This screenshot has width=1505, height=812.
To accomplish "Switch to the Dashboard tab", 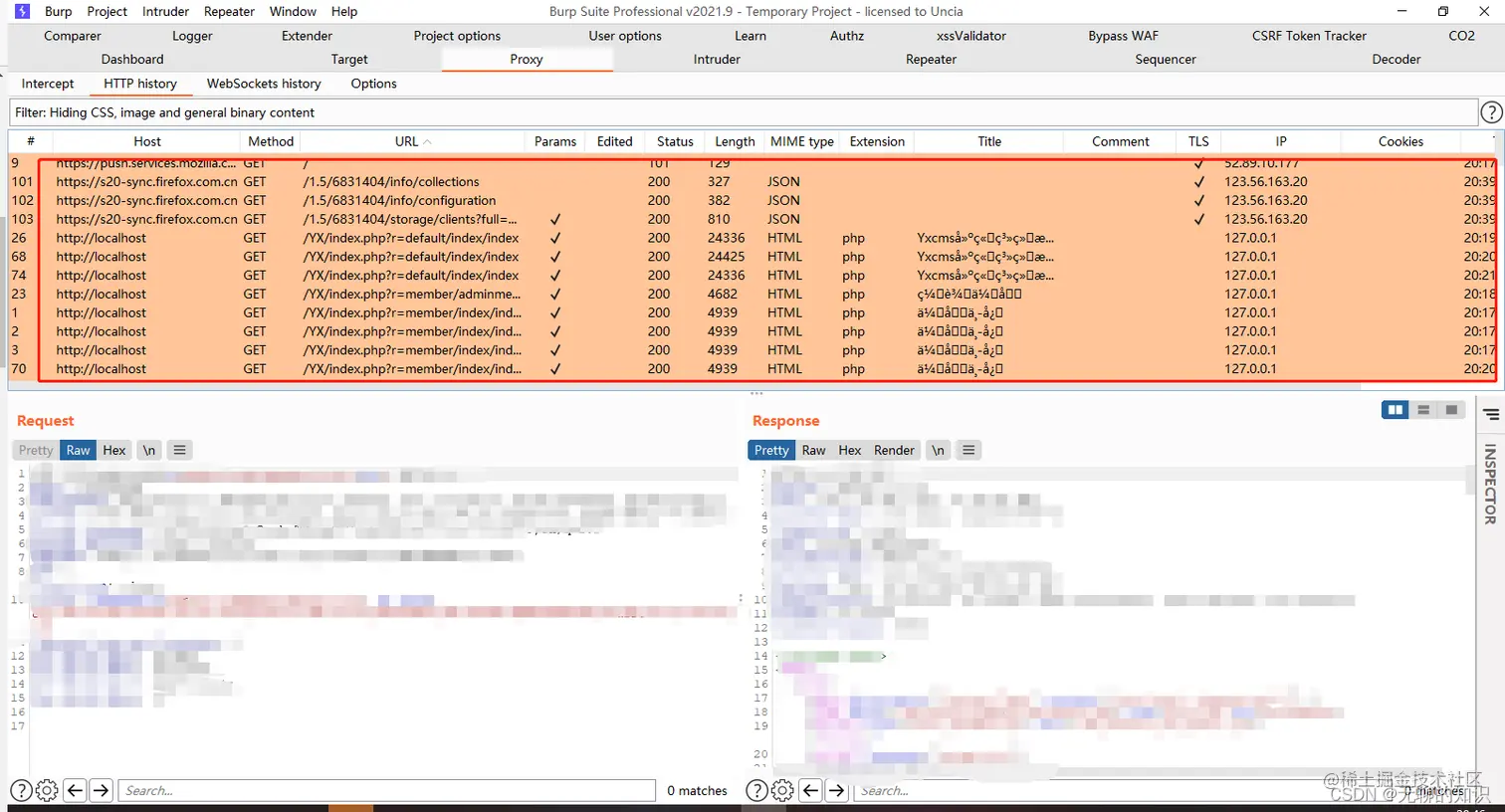I will point(132,60).
